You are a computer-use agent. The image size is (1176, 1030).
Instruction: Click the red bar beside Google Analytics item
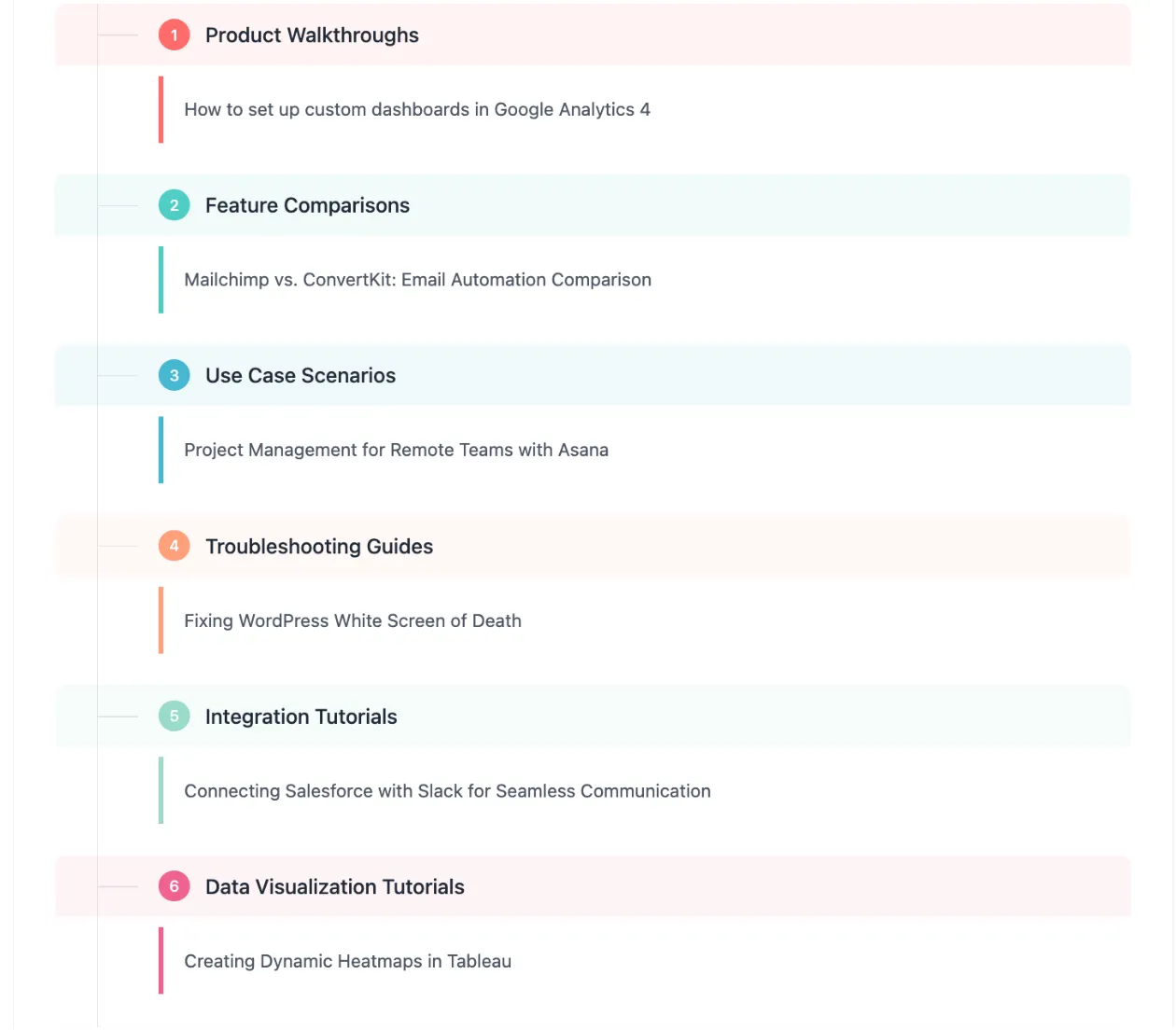pos(161,109)
